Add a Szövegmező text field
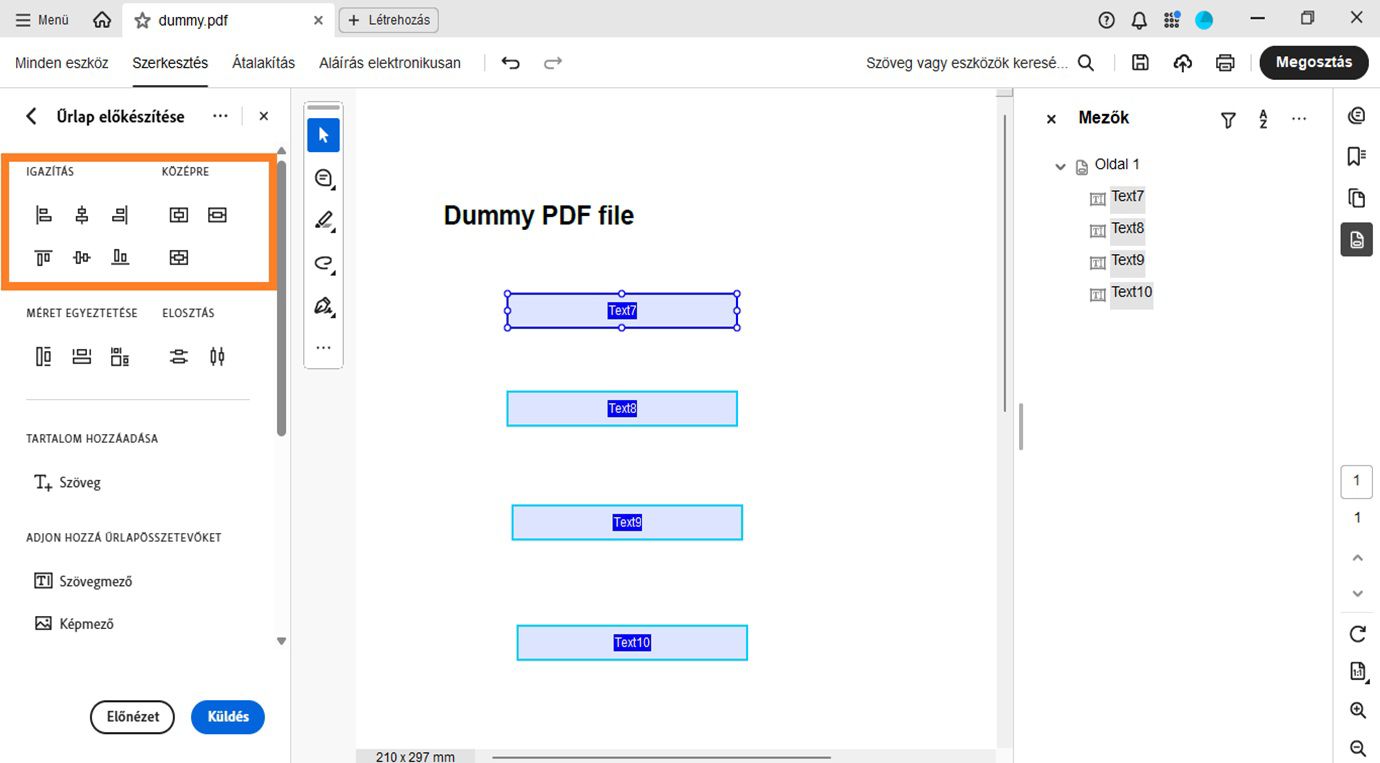The height and width of the screenshot is (763, 1380). click(82, 581)
